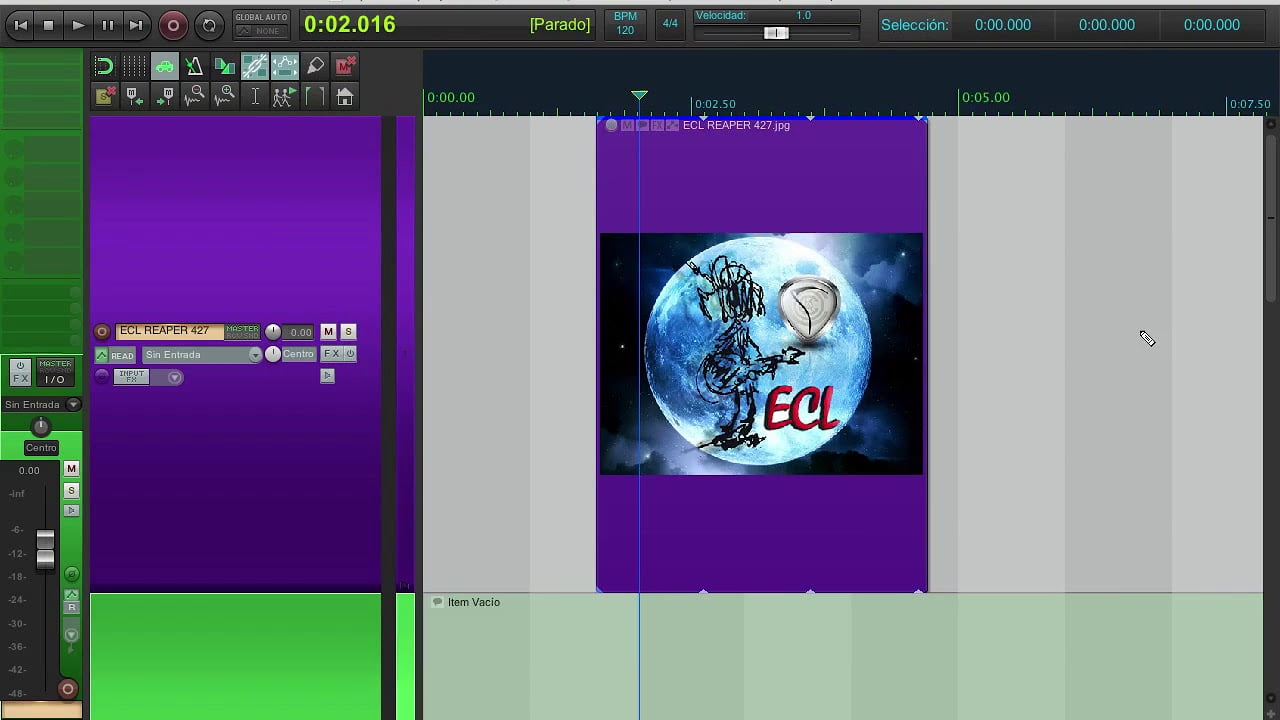Unsolo all tracks with red-X S icon

tap(104, 96)
